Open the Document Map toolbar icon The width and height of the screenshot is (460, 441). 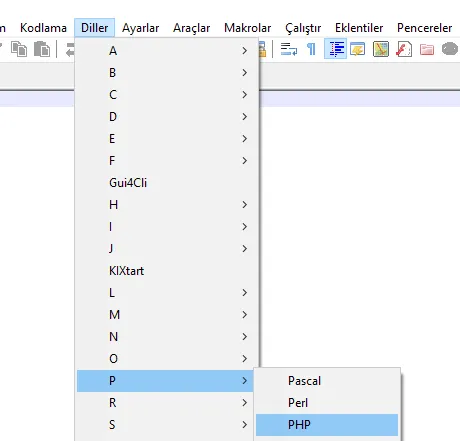381,49
